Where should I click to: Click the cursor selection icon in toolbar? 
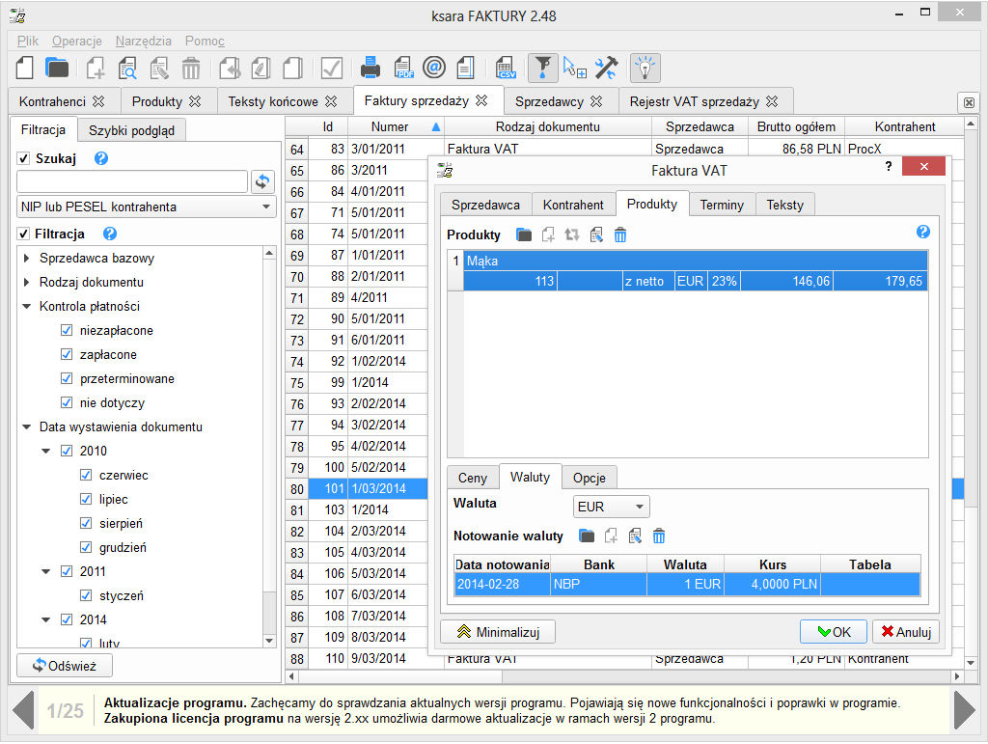coord(574,67)
